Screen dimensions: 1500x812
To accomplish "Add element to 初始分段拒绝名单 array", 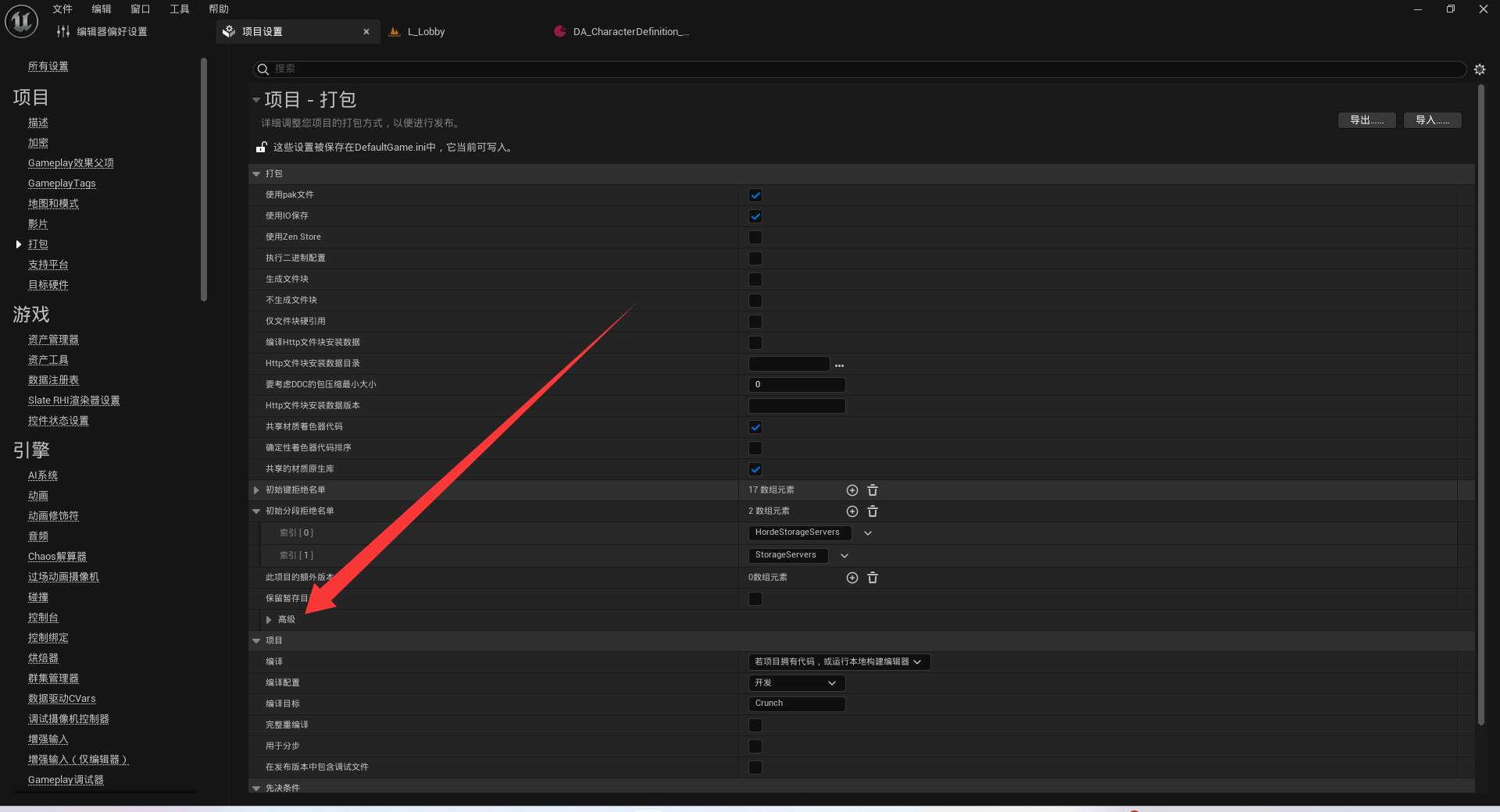I will coord(852,511).
